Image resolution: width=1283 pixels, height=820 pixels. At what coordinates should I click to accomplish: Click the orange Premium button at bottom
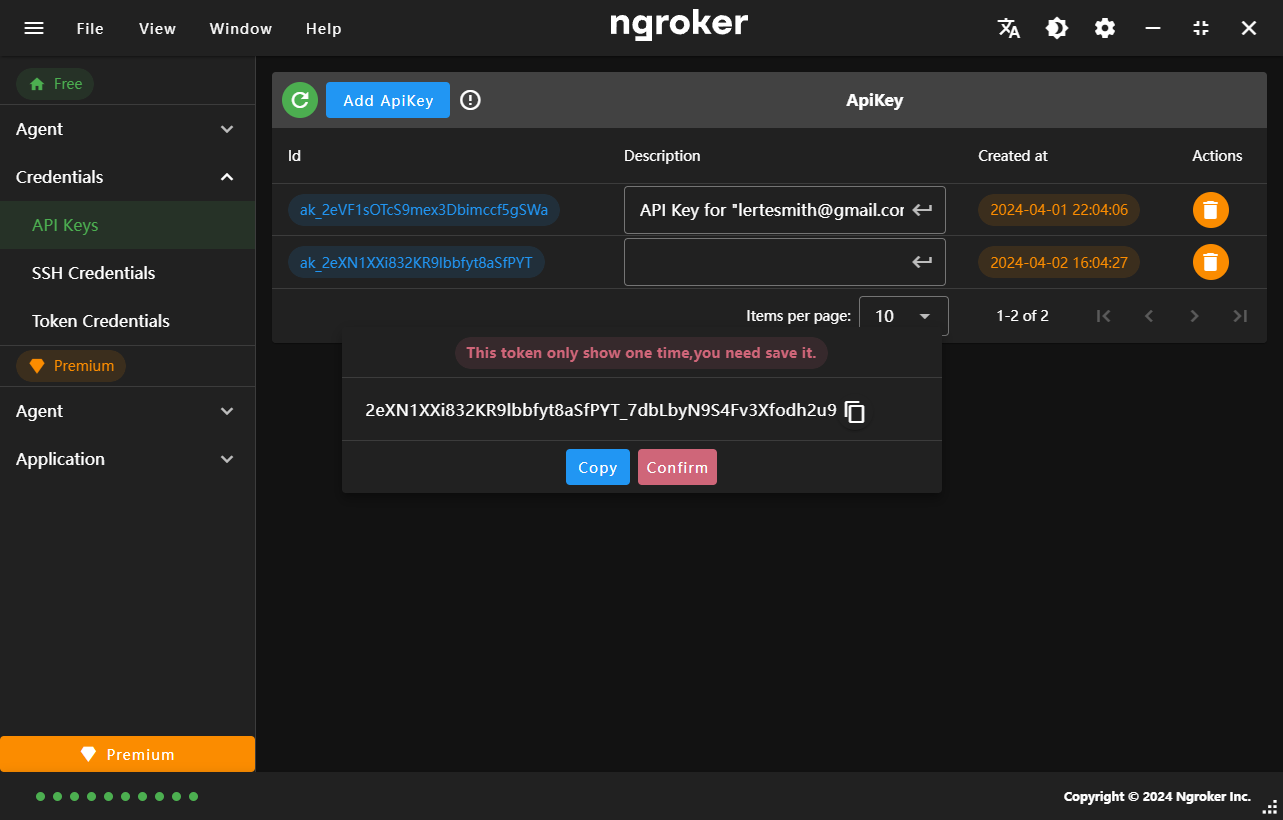coord(128,754)
